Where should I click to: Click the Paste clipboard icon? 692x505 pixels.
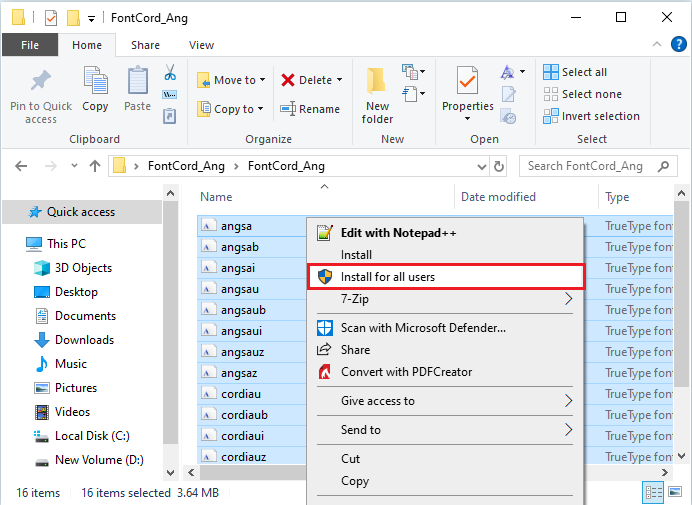(138, 82)
